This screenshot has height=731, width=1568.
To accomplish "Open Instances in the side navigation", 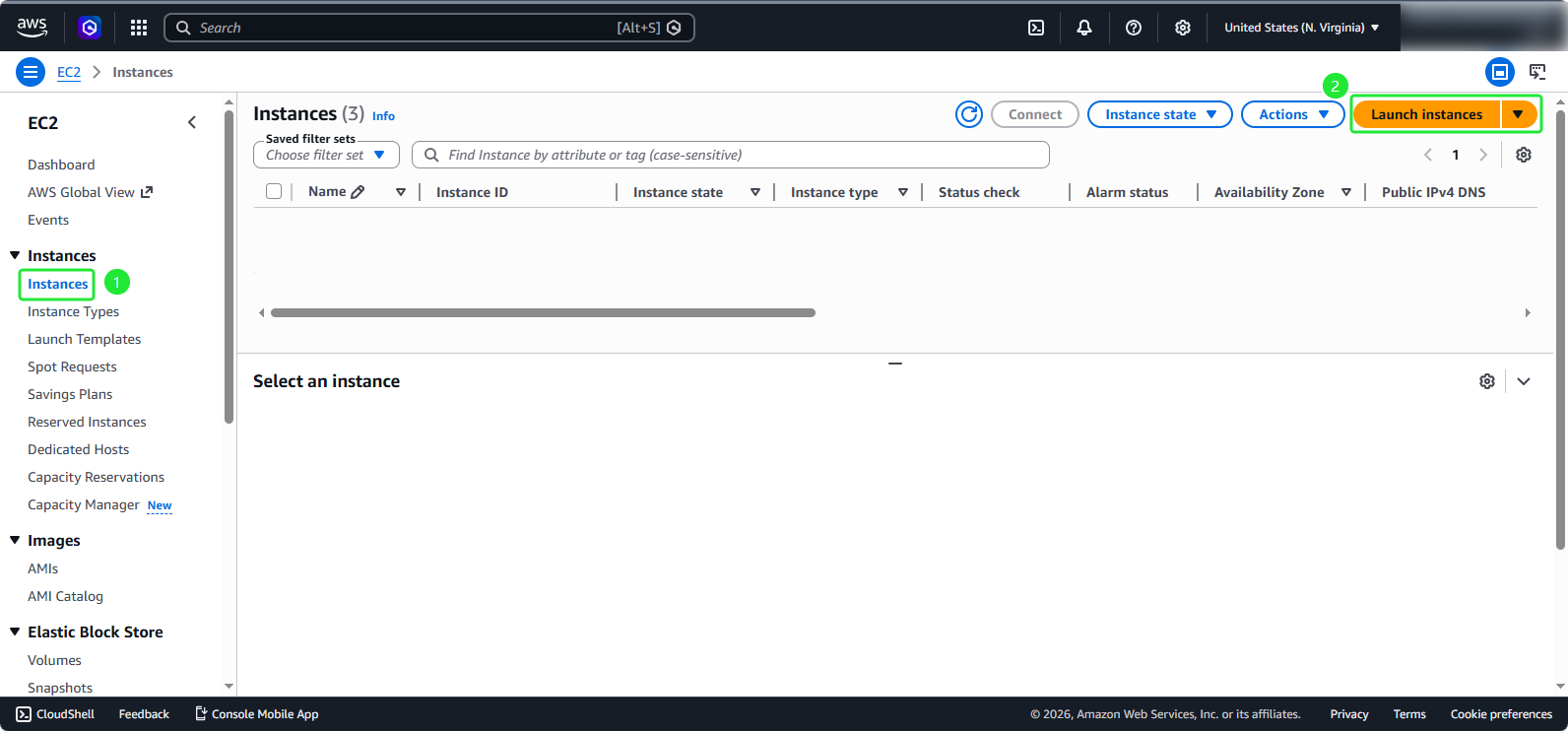I will click(57, 284).
